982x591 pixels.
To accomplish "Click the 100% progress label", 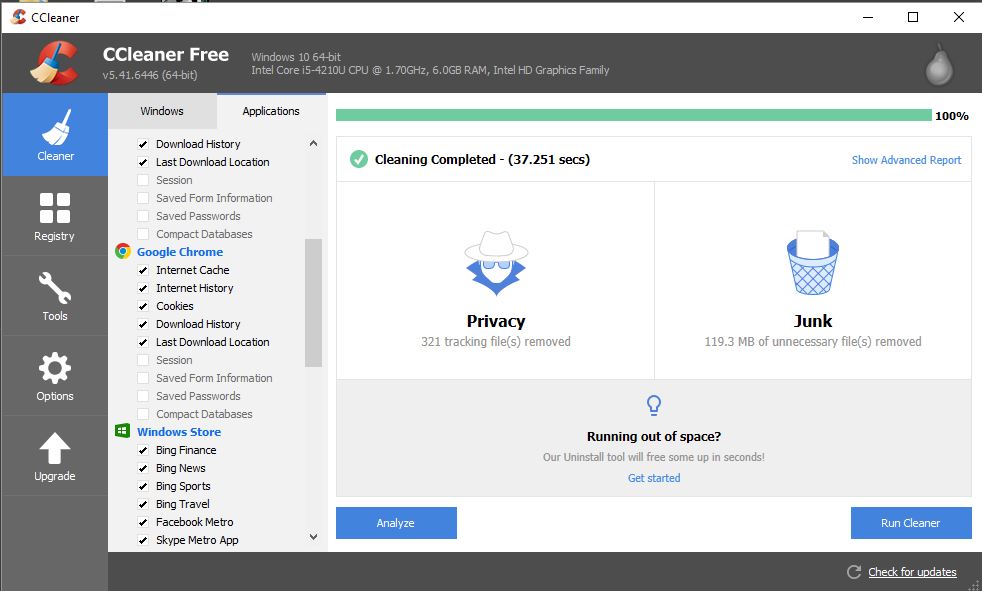I will point(951,116).
